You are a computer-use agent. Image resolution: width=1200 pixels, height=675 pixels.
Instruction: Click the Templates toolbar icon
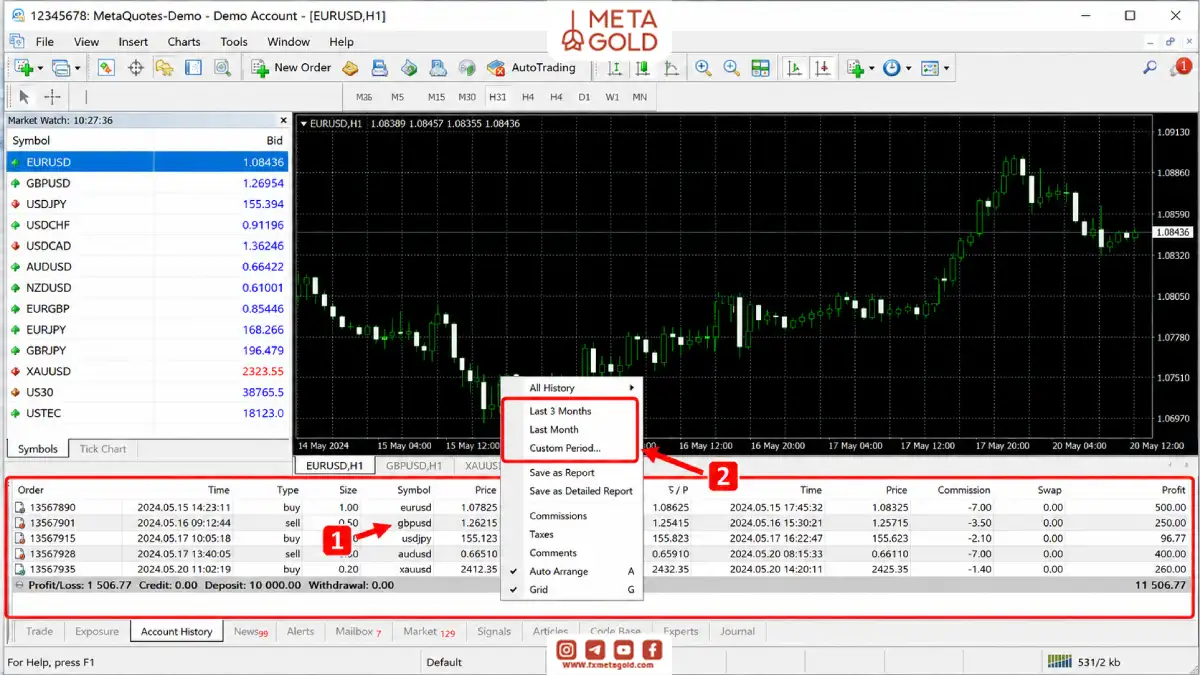coord(930,68)
